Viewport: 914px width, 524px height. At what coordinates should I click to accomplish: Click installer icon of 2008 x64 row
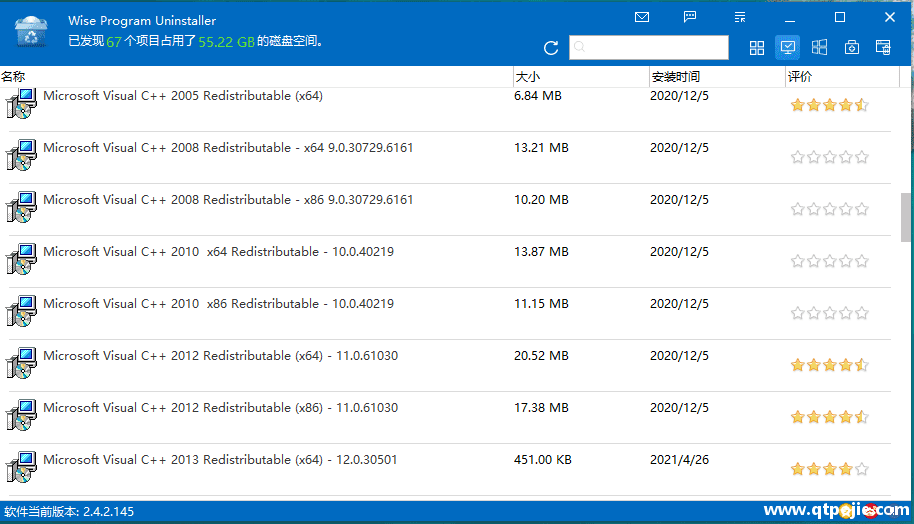point(21,155)
